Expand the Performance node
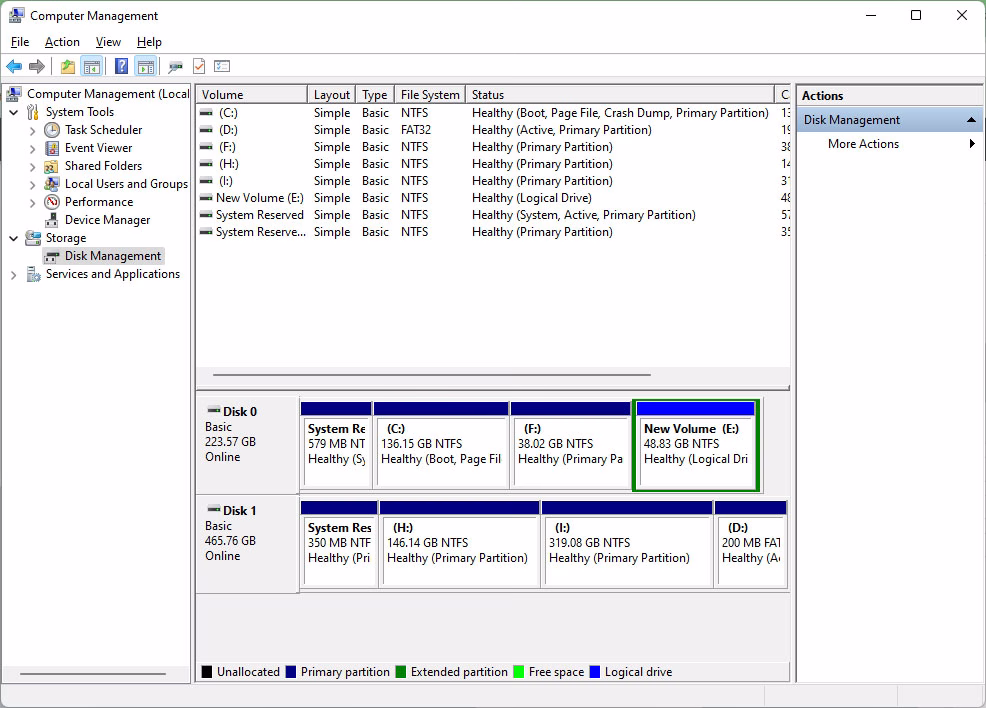 pyautogui.click(x=33, y=202)
